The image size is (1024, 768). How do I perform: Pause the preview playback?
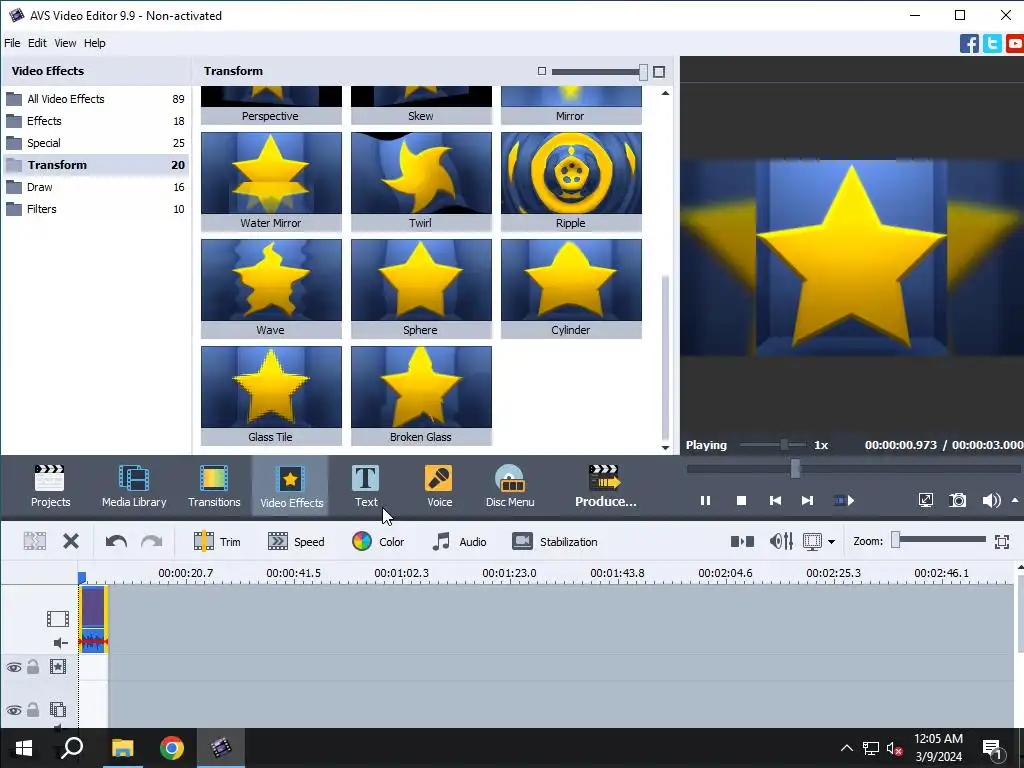pos(705,501)
